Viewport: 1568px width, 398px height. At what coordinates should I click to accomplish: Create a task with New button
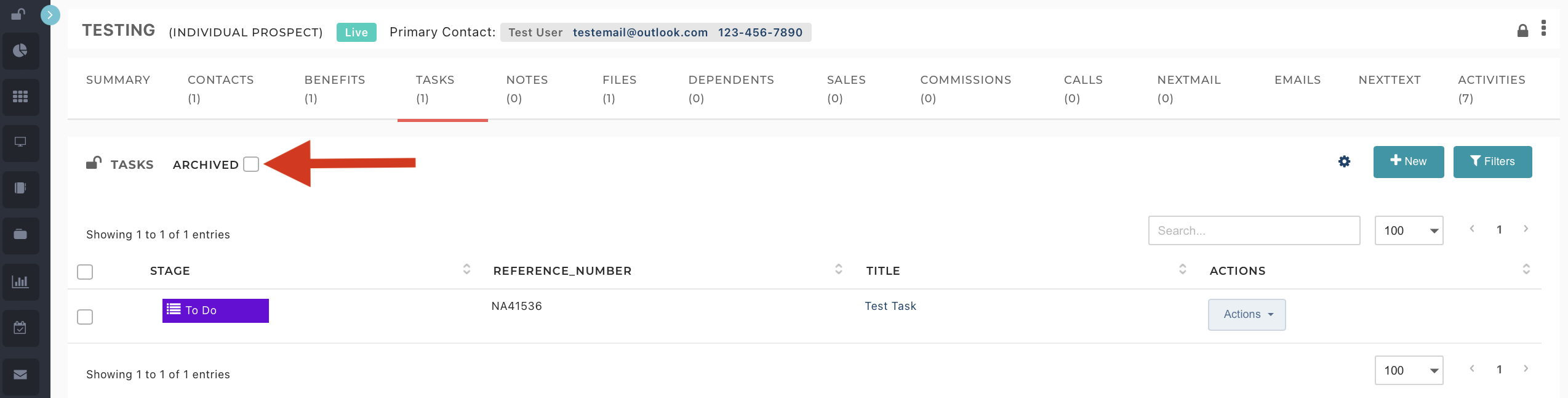[1409, 161]
